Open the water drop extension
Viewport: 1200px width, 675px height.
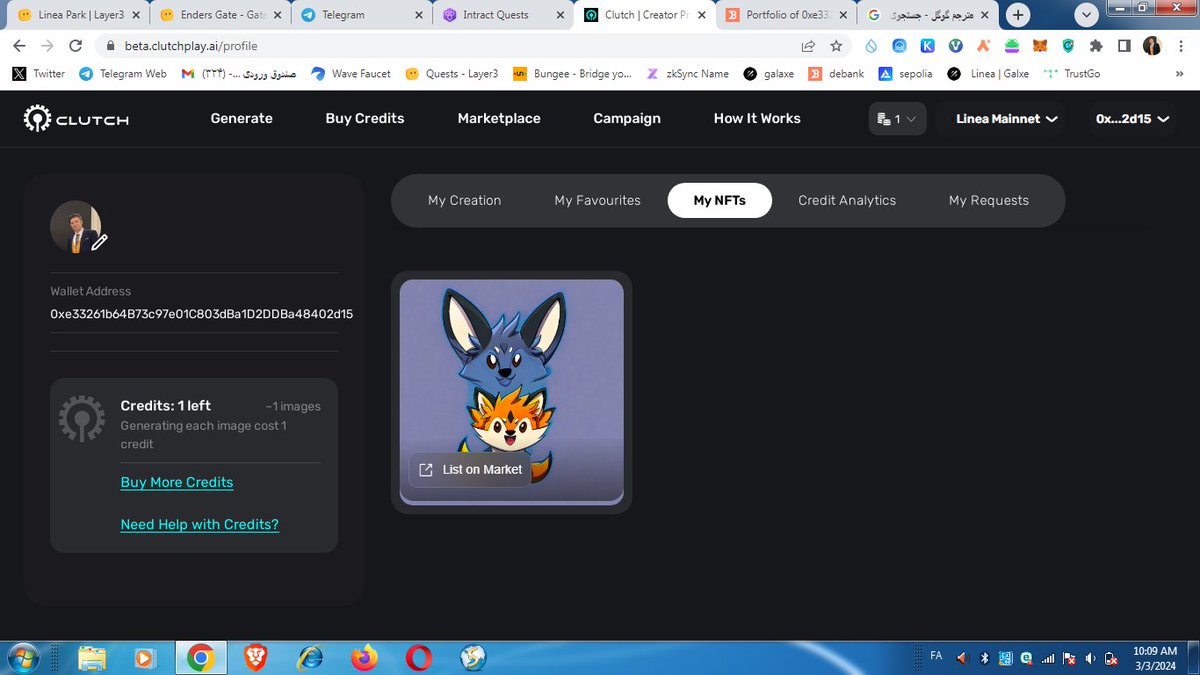click(872, 46)
